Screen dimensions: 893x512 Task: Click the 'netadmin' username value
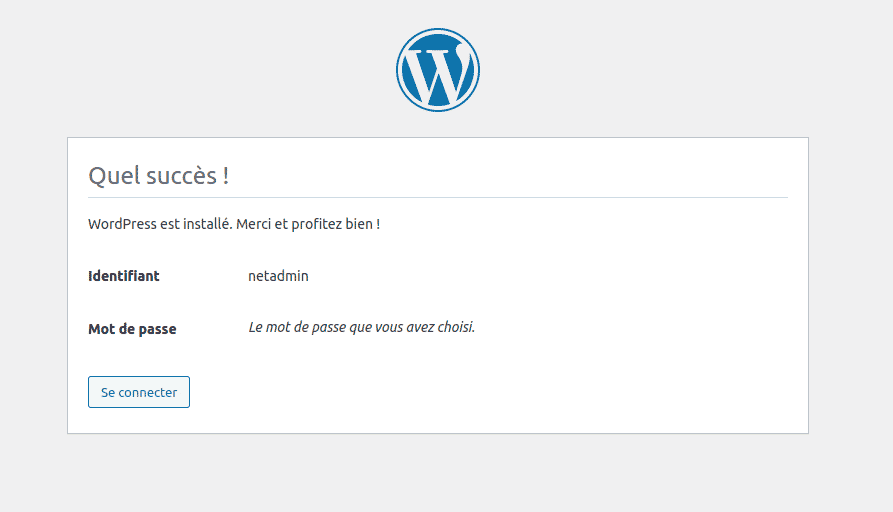278,276
